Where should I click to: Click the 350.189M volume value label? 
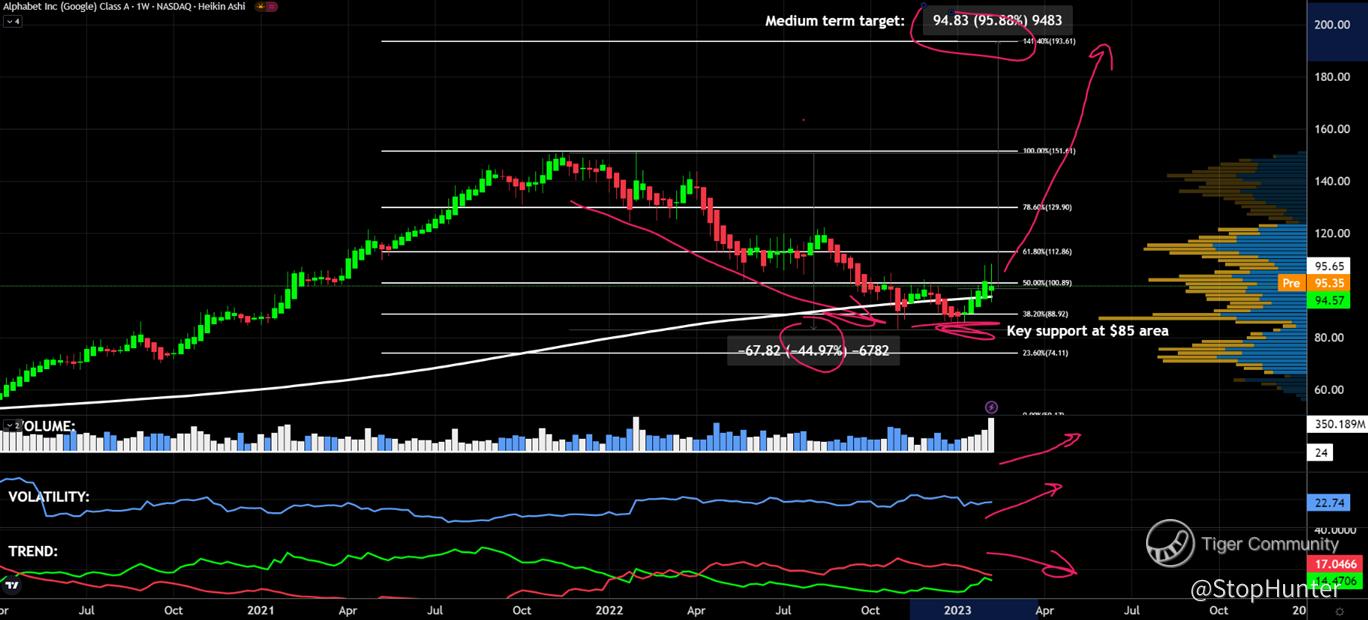[1337, 424]
